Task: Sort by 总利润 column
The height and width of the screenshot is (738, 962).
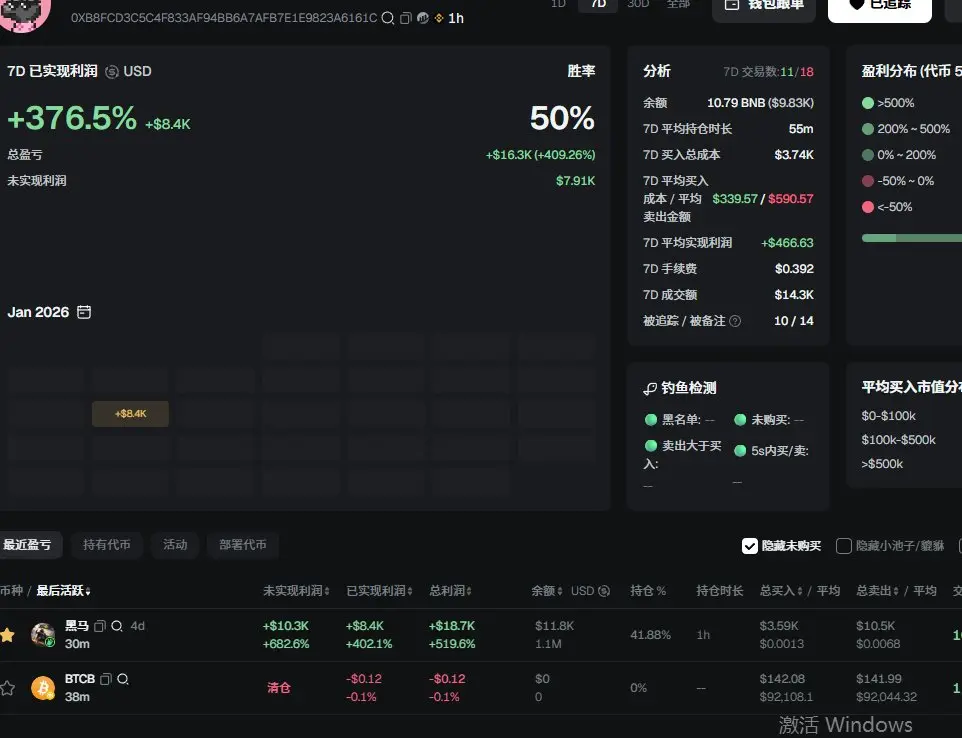Action: coord(450,591)
